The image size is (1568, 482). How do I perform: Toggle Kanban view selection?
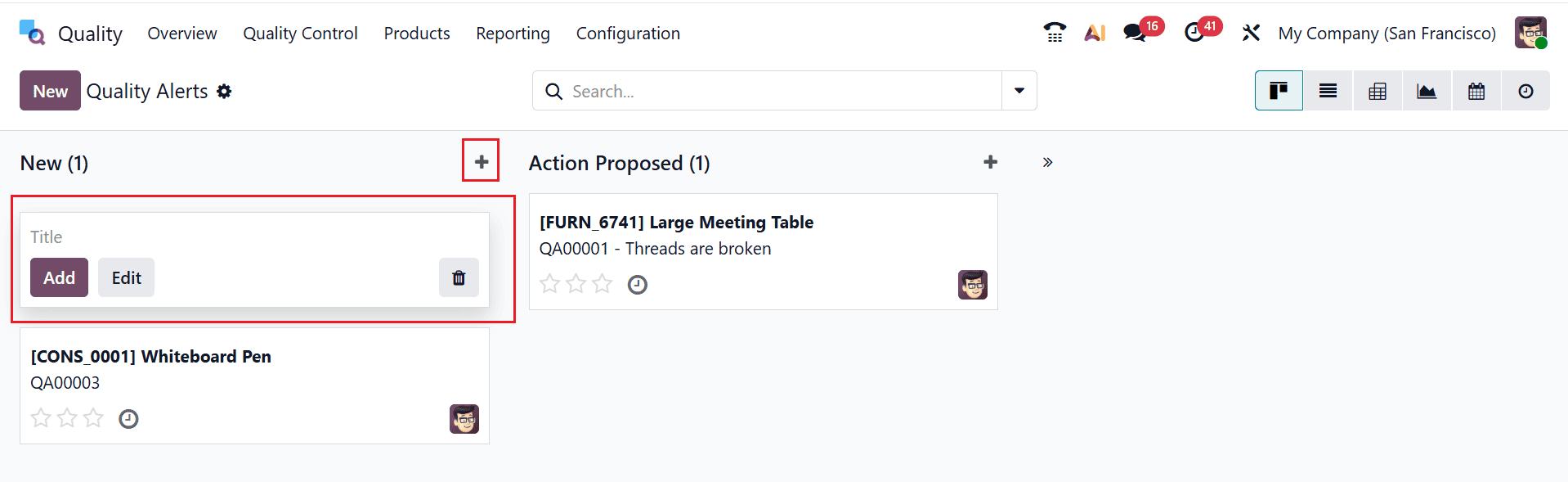1278,90
